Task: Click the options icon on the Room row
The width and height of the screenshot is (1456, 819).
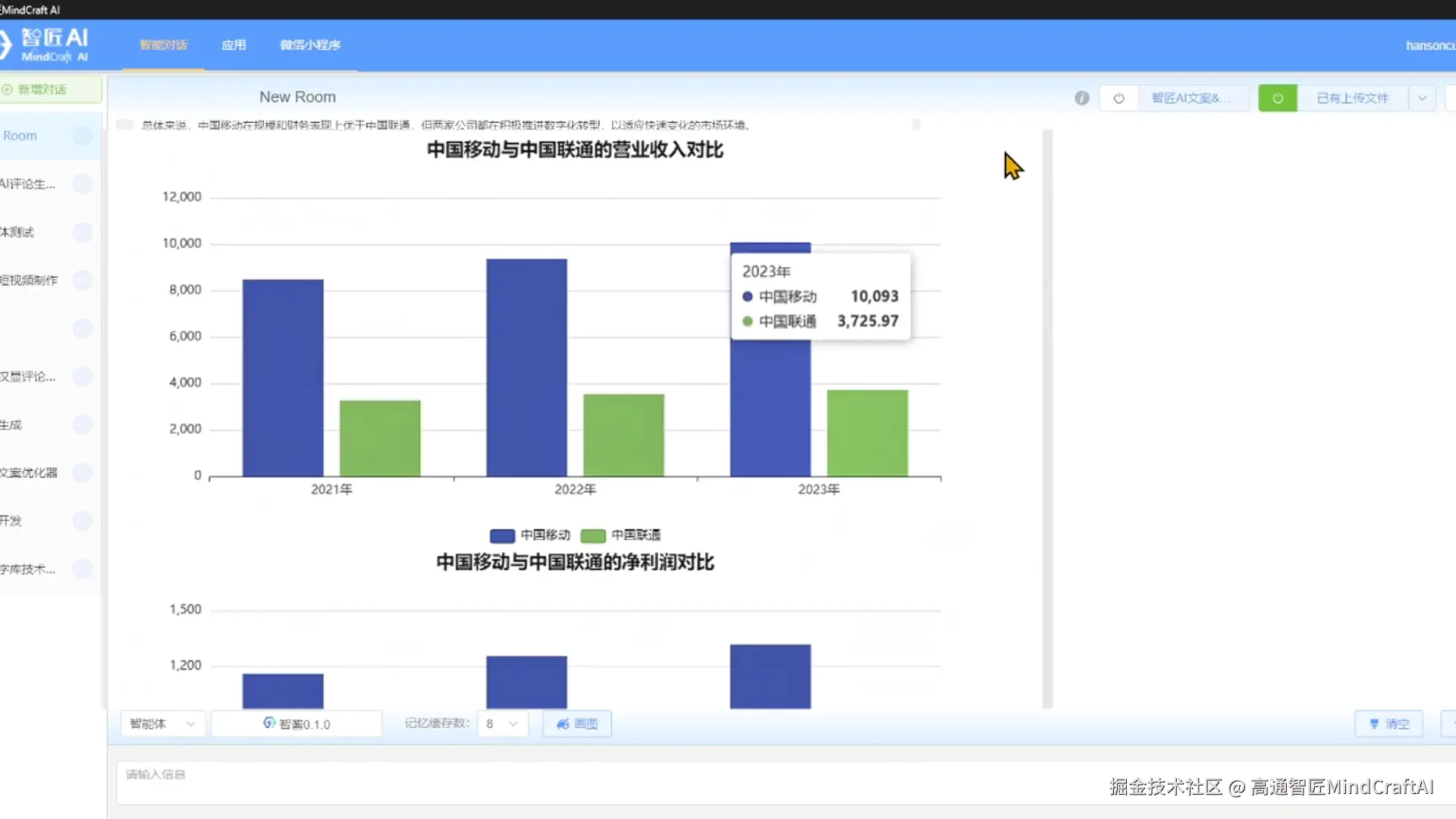Action: pyautogui.click(x=83, y=136)
